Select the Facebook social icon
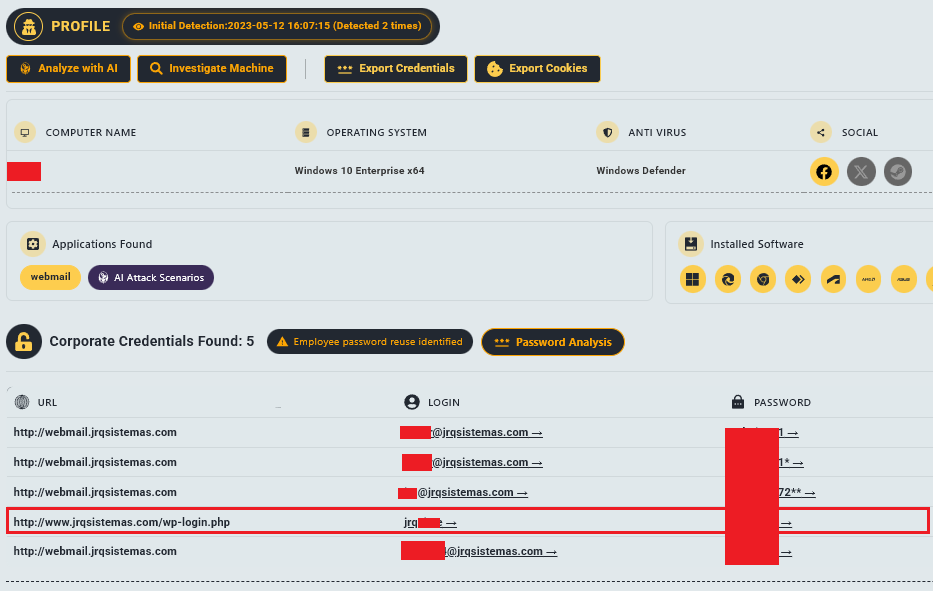This screenshot has height=591, width=933. pos(824,171)
